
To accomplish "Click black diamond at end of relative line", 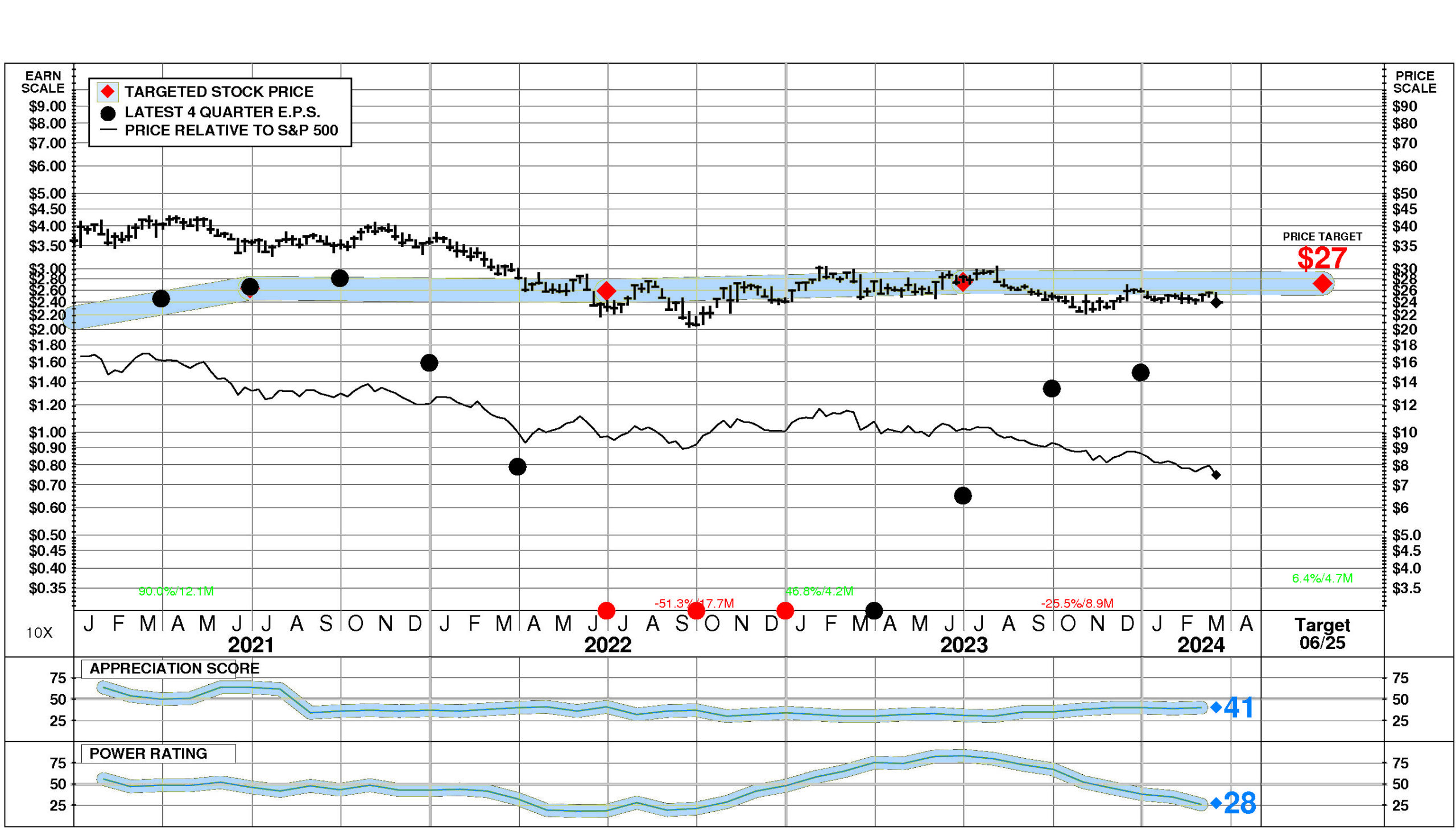I will [1216, 475].
